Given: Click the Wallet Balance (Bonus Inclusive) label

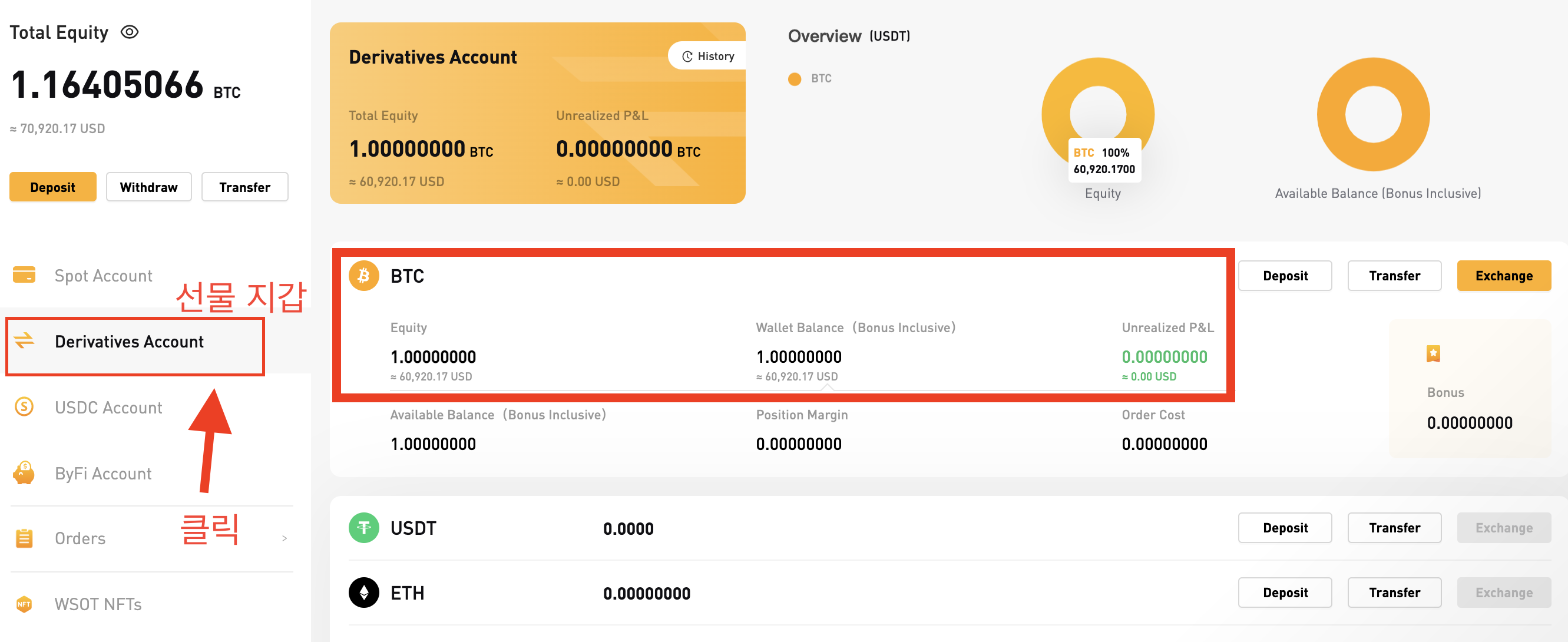Looking at the screenshot, I should tap(855, 327).
